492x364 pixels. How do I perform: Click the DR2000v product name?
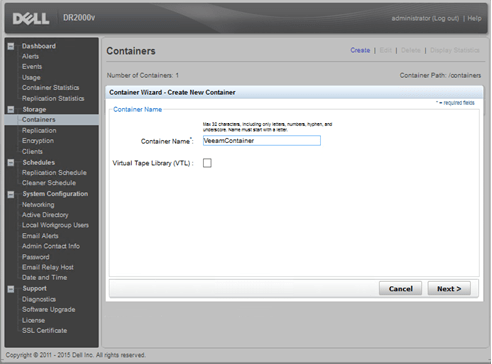(79, 18)
